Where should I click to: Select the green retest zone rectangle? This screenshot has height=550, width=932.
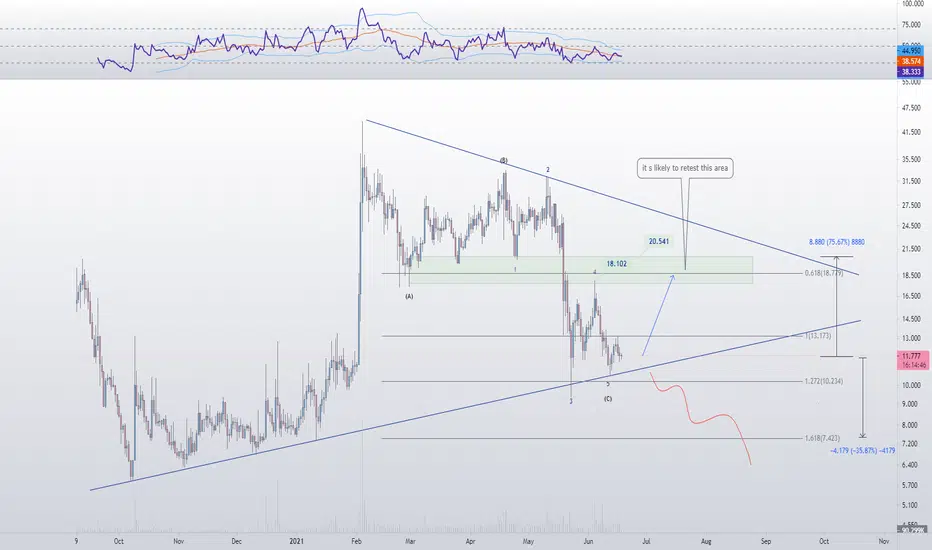click(581, 270)
